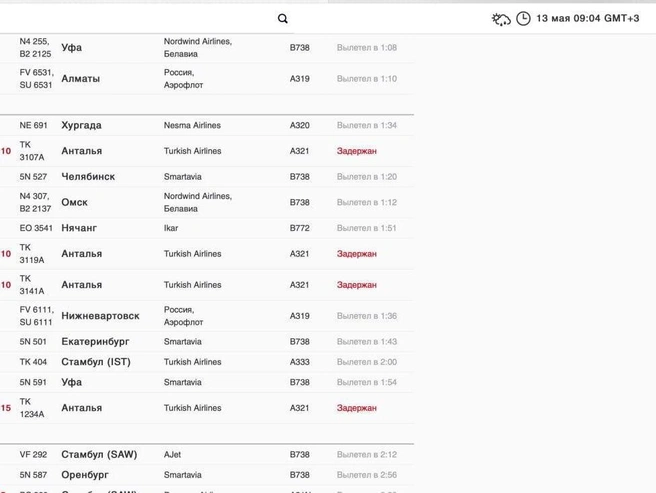
Task: Open FV 6531 Алматы flight row
Action: pyautogui.click(x=207, y=79)
